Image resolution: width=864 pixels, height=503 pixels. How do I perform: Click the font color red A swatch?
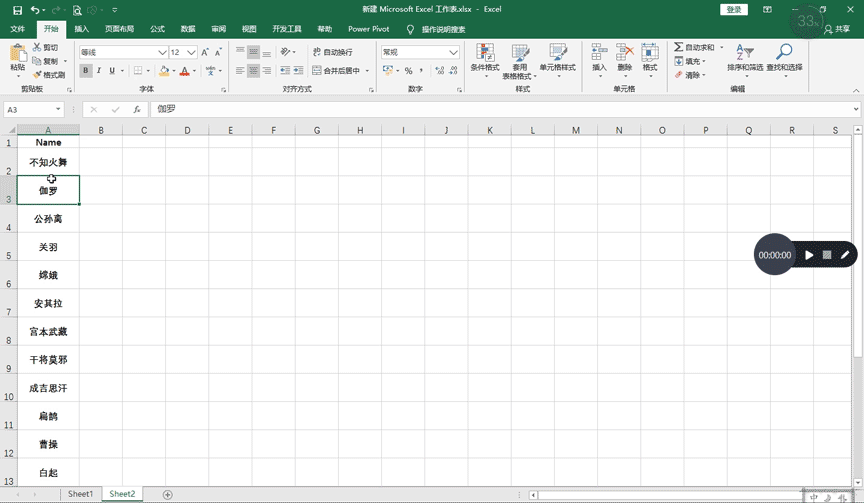pos(185,71)
